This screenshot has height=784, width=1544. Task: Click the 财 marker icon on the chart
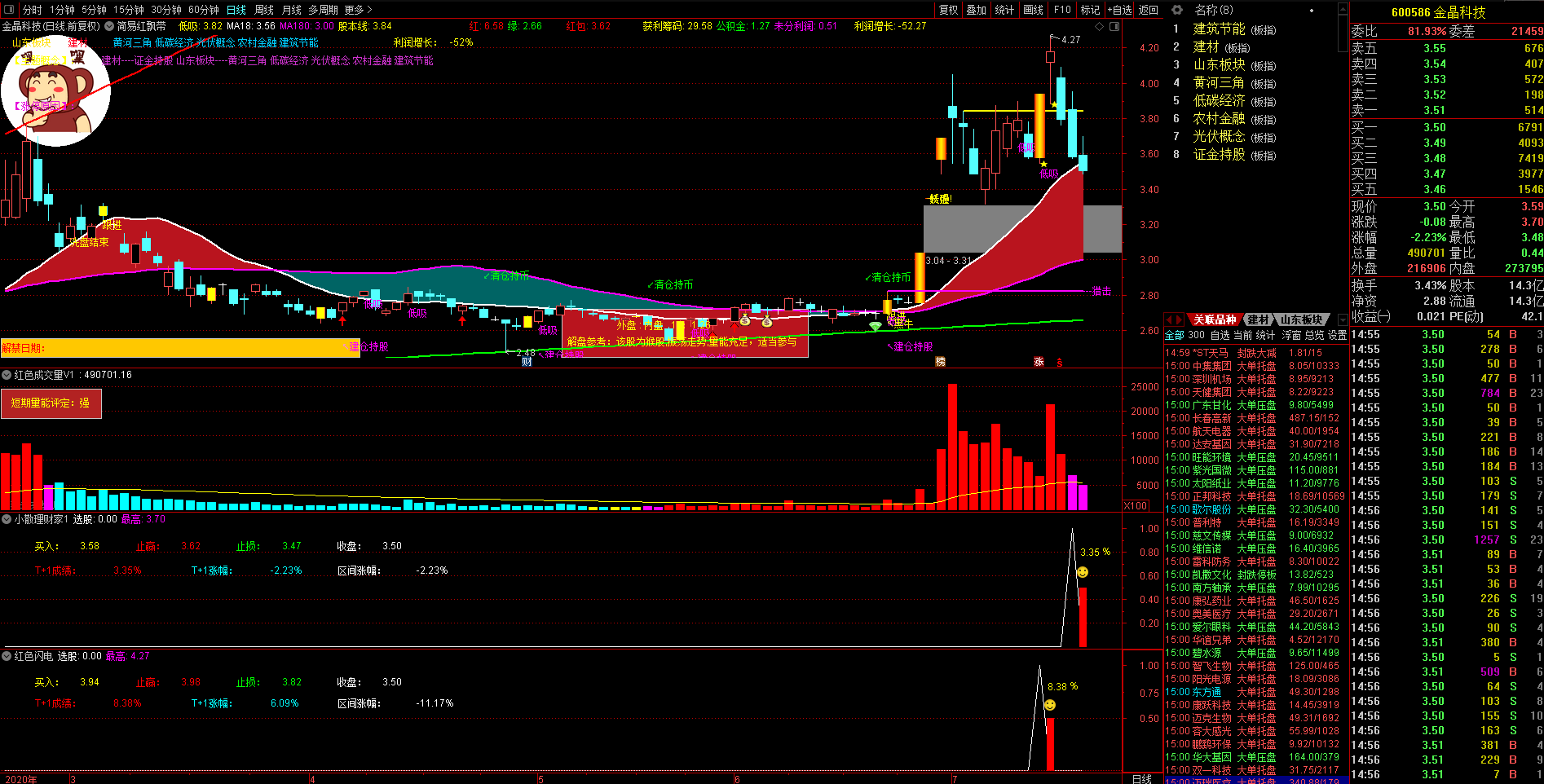(x=527, y=361)
